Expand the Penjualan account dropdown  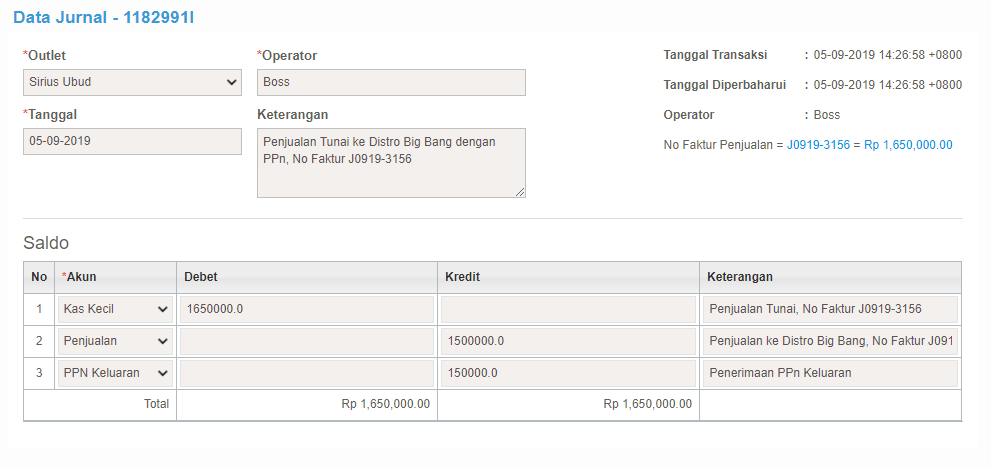click(x=115, y=341)
